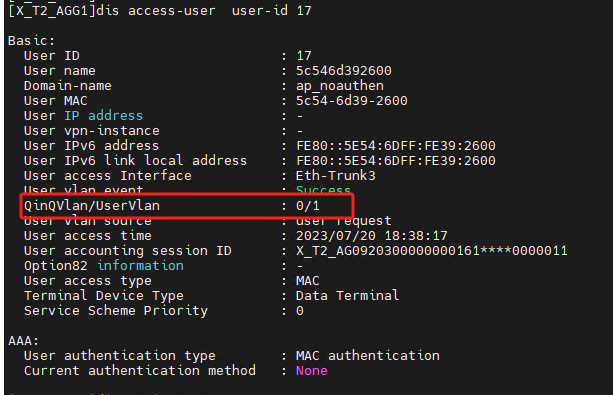
Task: Click the 'Data Terminal' device type value
Action: pos(348,296)
